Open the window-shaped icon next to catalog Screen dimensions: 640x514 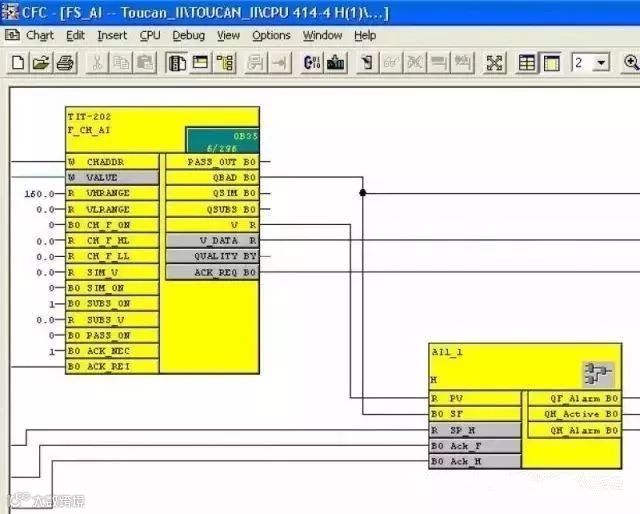click(x=200, y=63)
